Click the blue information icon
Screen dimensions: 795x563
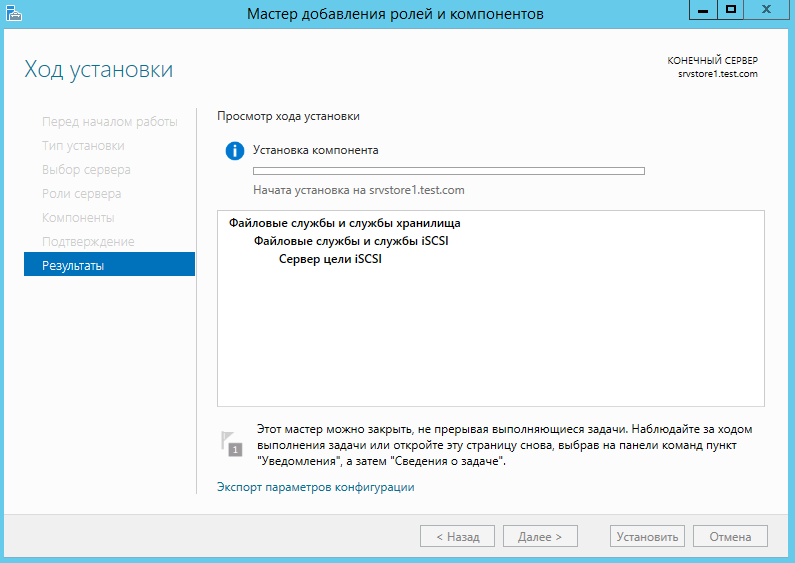click(x=235, y=151)
